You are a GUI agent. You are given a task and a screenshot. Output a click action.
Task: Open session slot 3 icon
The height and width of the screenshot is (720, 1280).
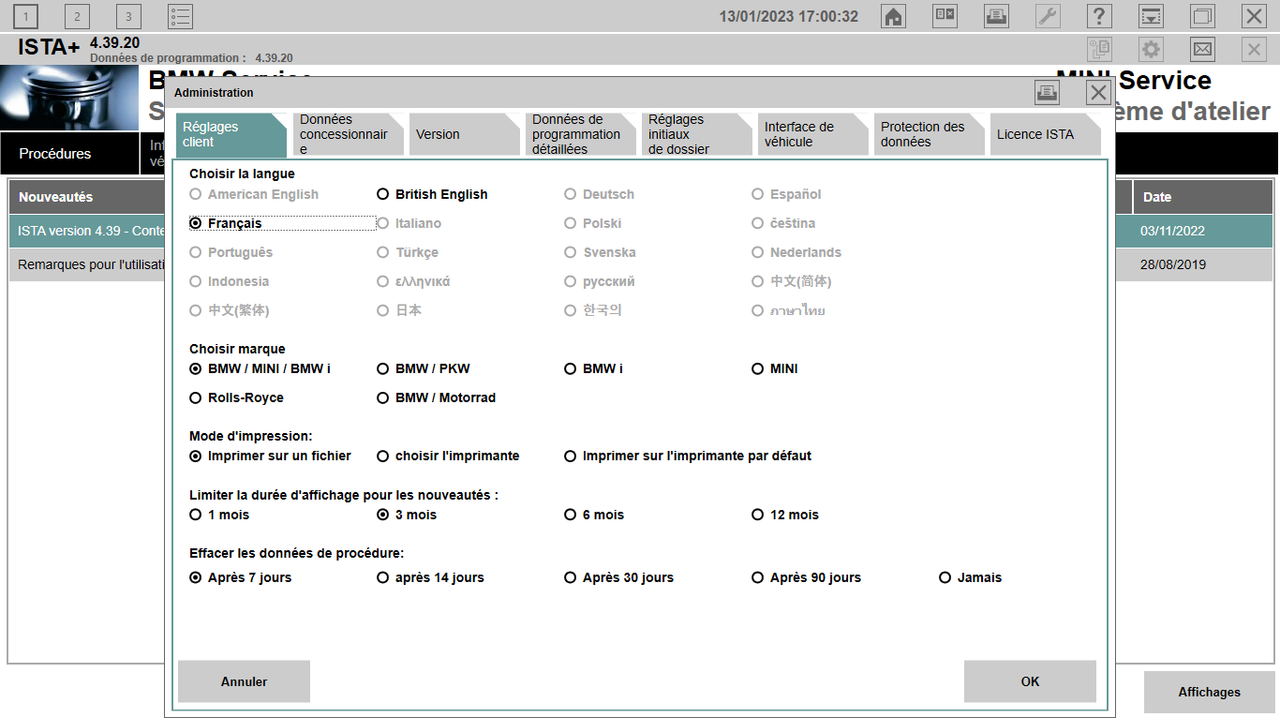point(129,16)
